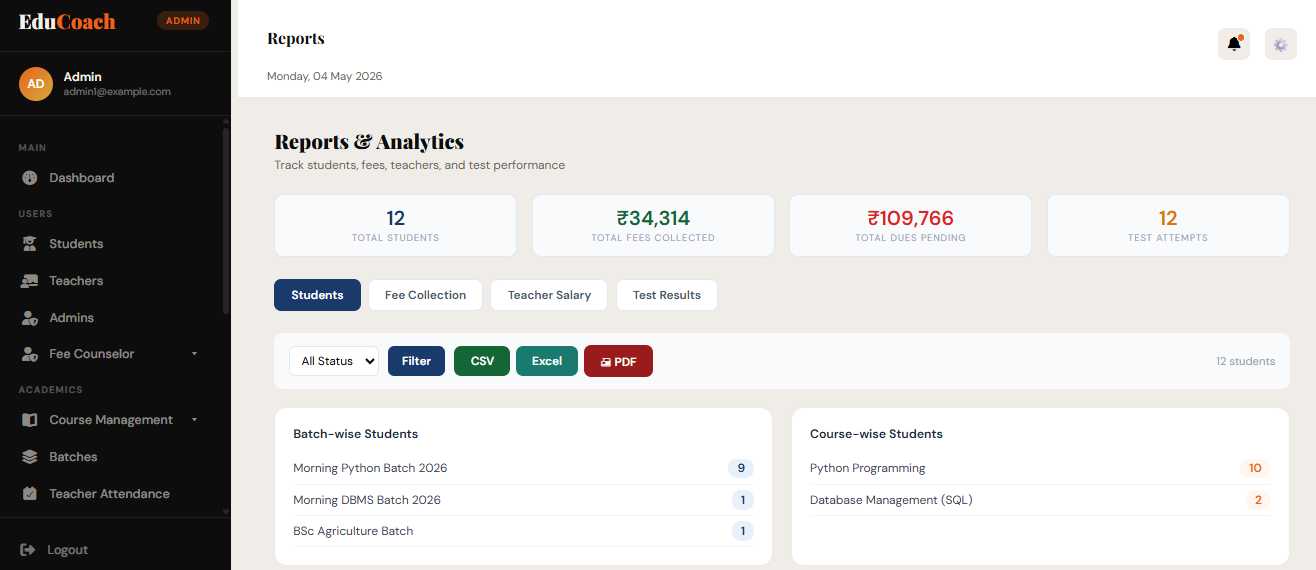Click the BSc Agriculture Batch row

click(x=523, y=531)
